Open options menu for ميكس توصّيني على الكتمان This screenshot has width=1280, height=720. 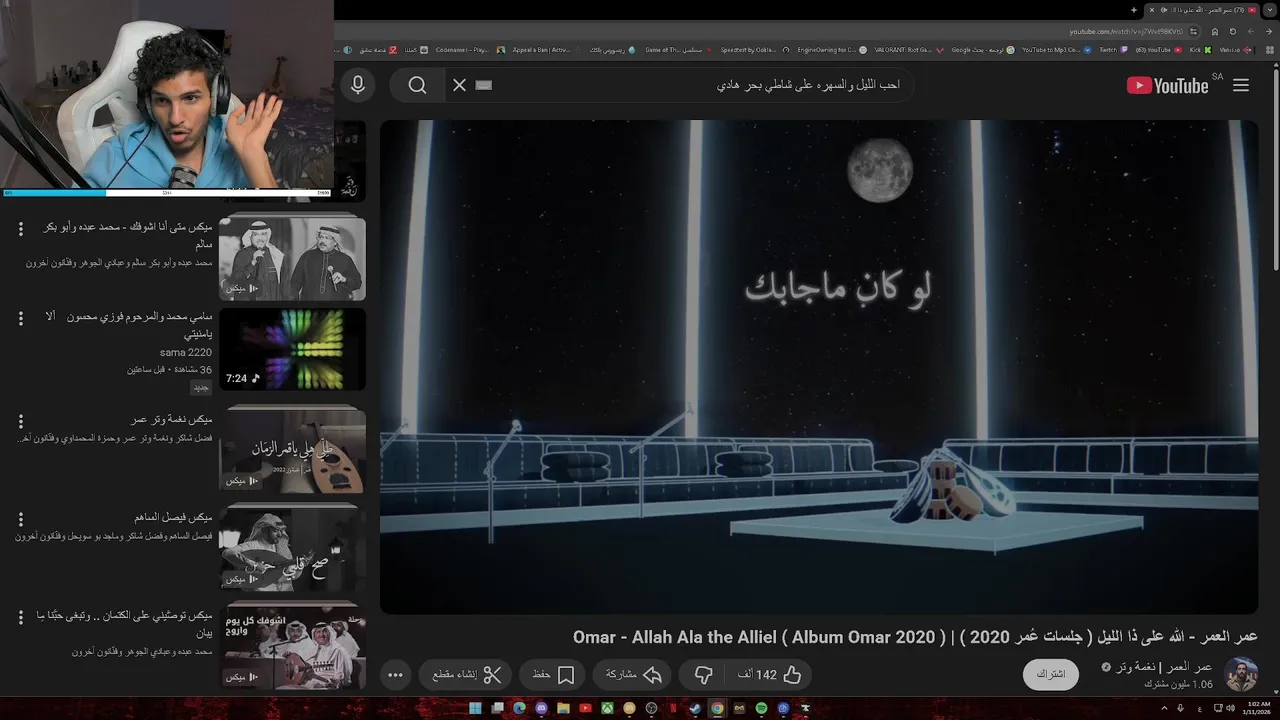[20, 617]
